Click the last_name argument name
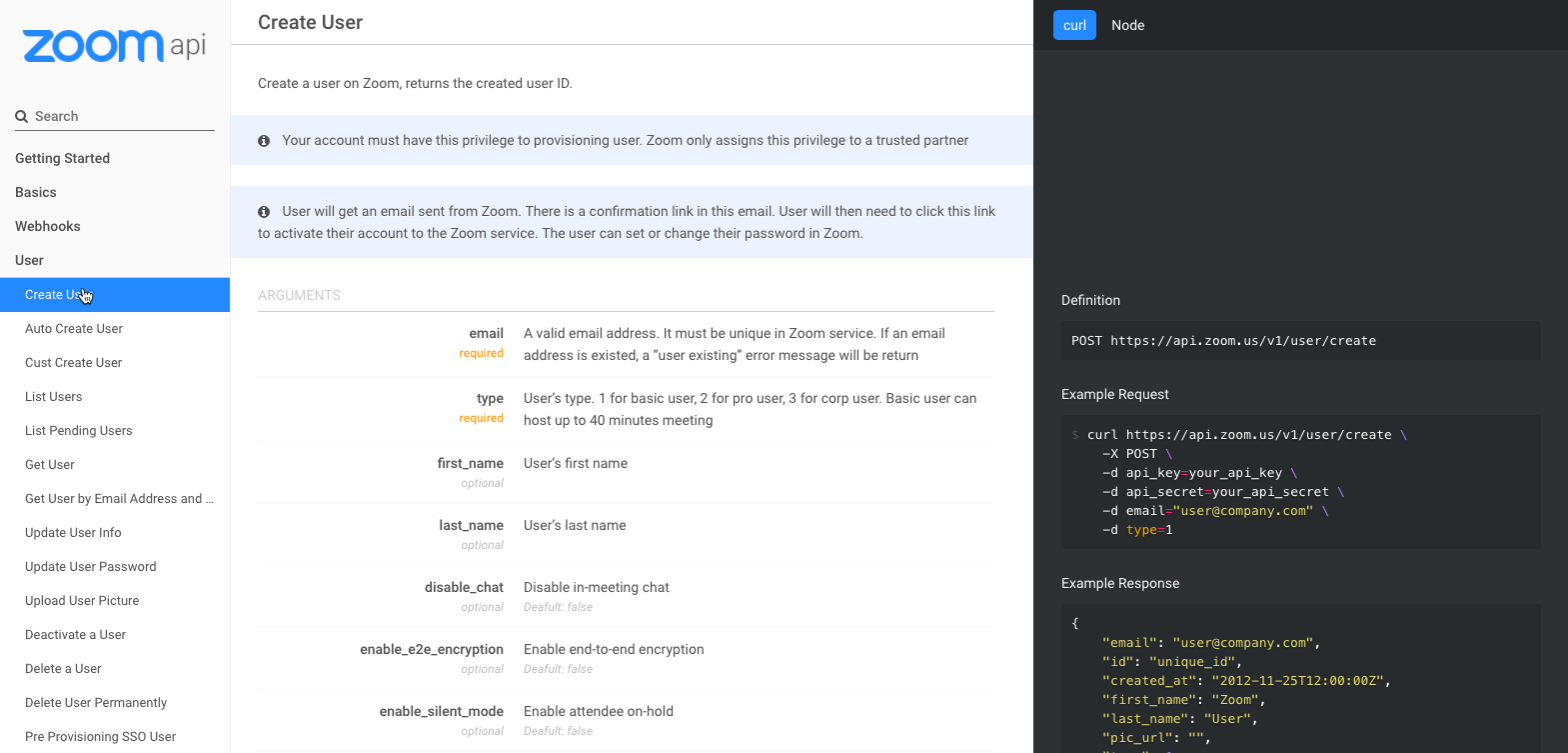Viewport: 1568px width, 753px height. coord(471,525)
